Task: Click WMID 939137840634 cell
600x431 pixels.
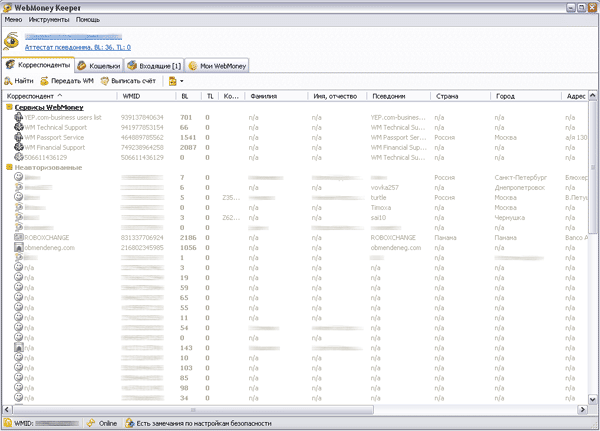Action: point(142,118)
